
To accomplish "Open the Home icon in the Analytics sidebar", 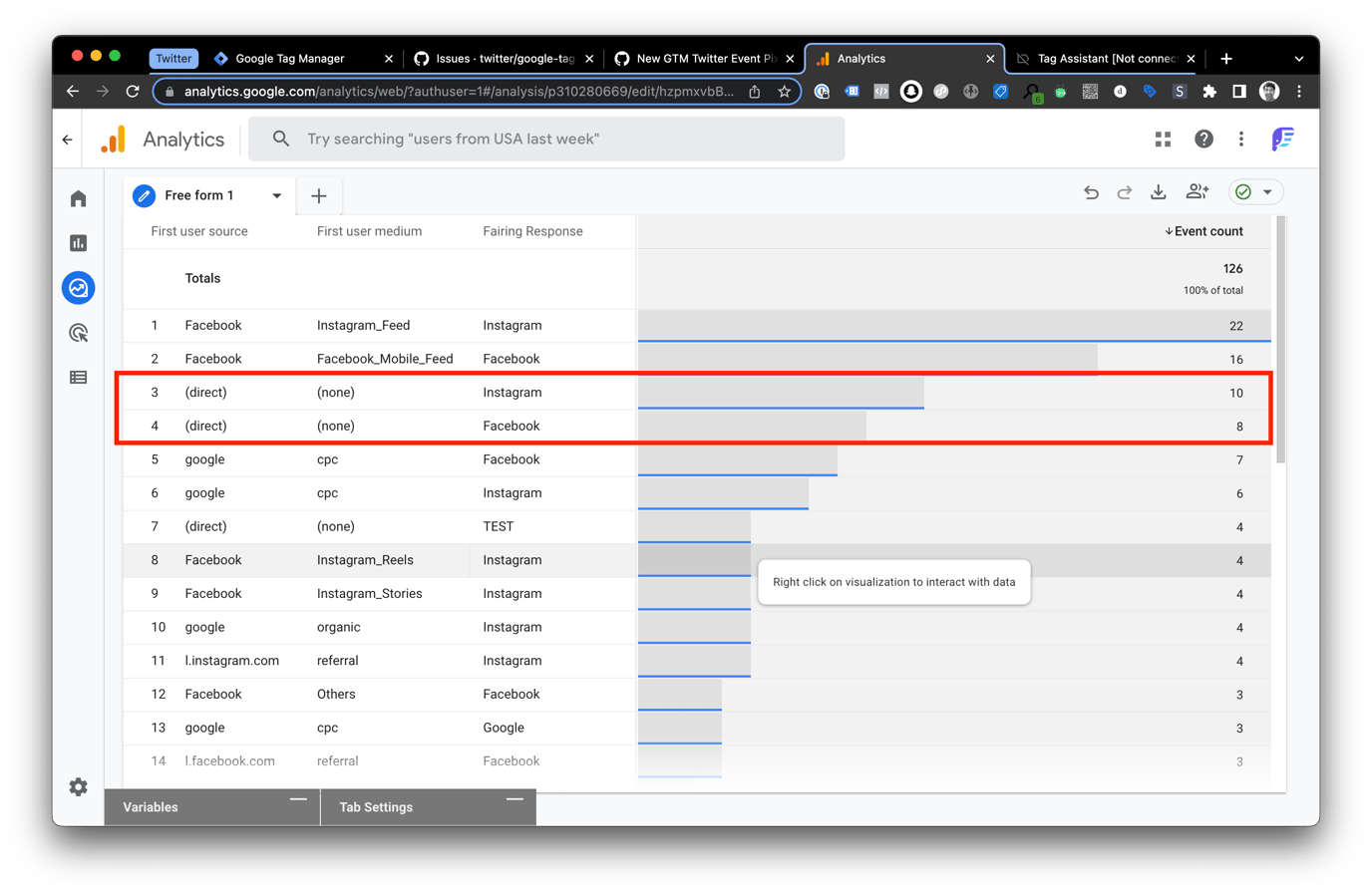I will 79,199.
